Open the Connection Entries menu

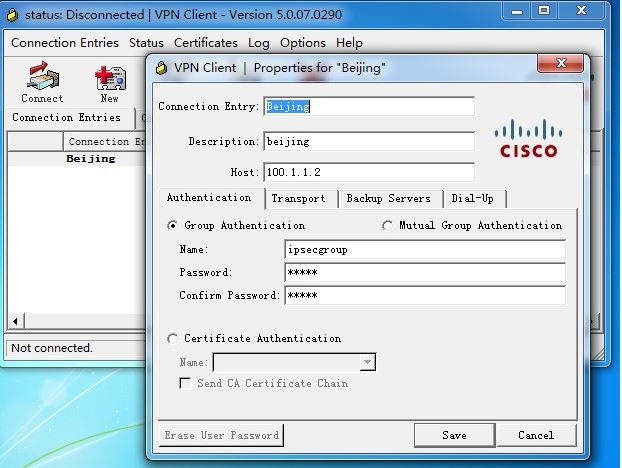coord(65,43)
